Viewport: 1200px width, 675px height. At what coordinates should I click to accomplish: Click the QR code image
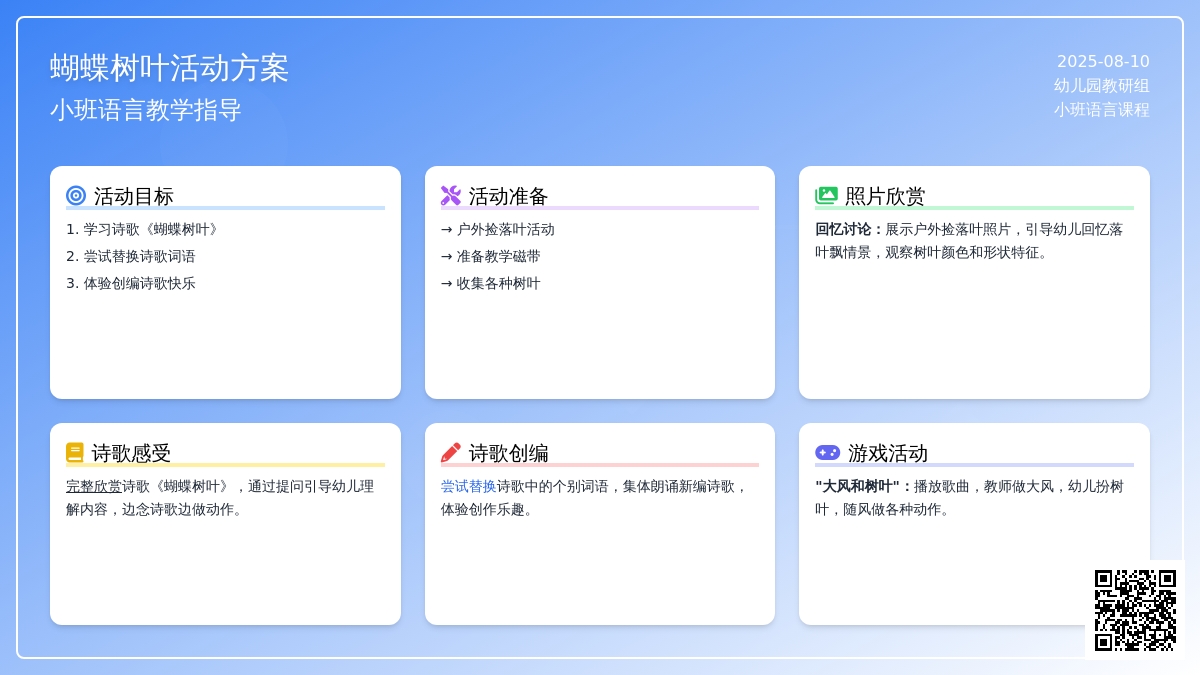click(x=1135, y=610)
